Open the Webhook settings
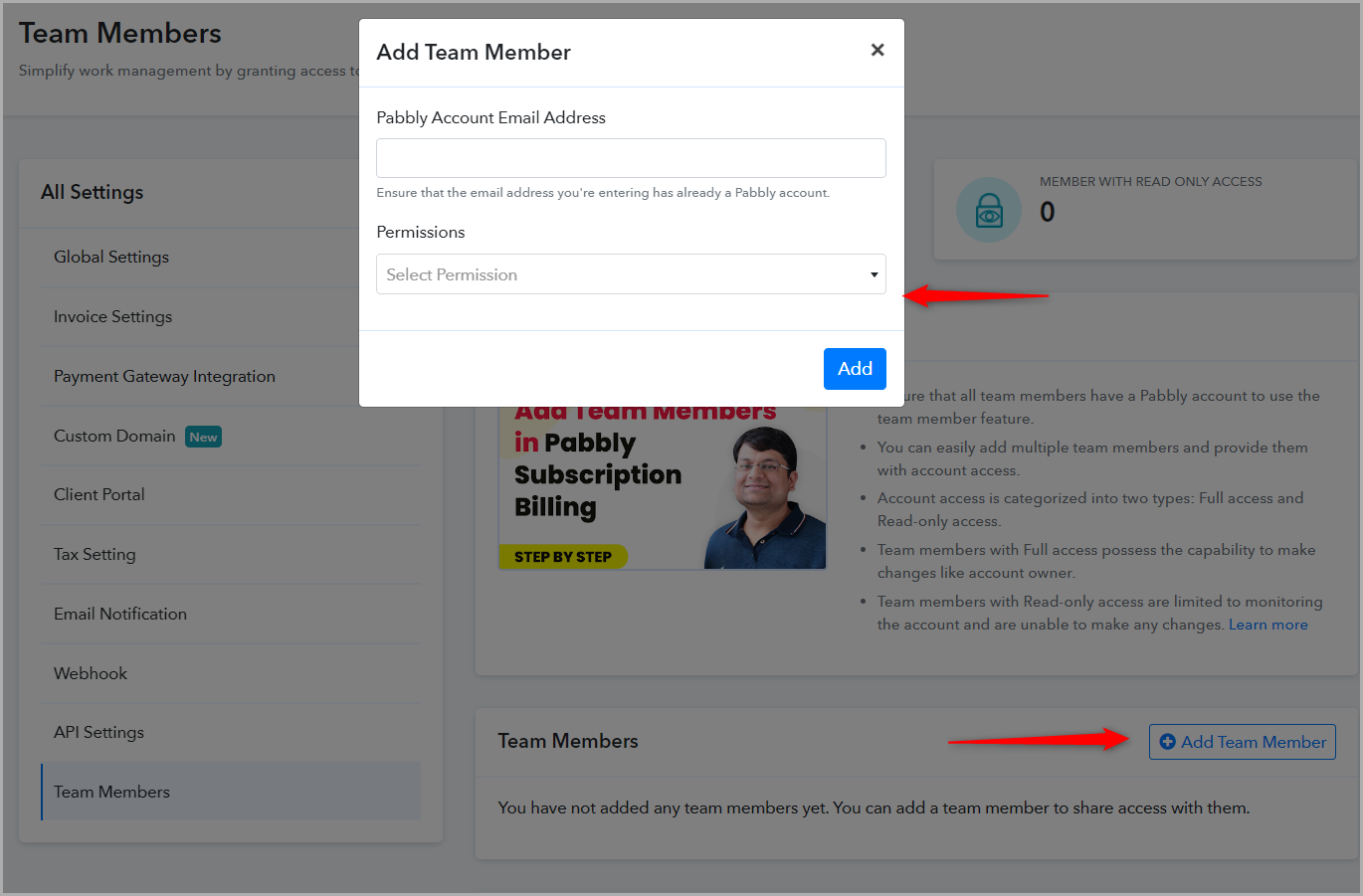This screenshot has height=896, width=1363. tap(91, 673)
